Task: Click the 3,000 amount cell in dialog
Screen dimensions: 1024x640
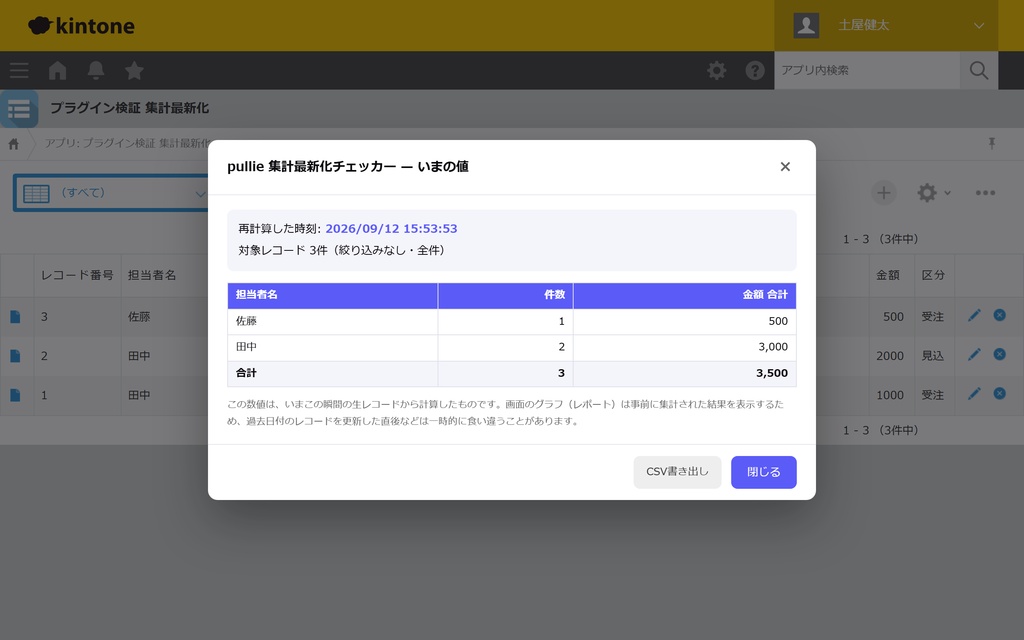Action: pyautogui.click(x=684, y=347)
